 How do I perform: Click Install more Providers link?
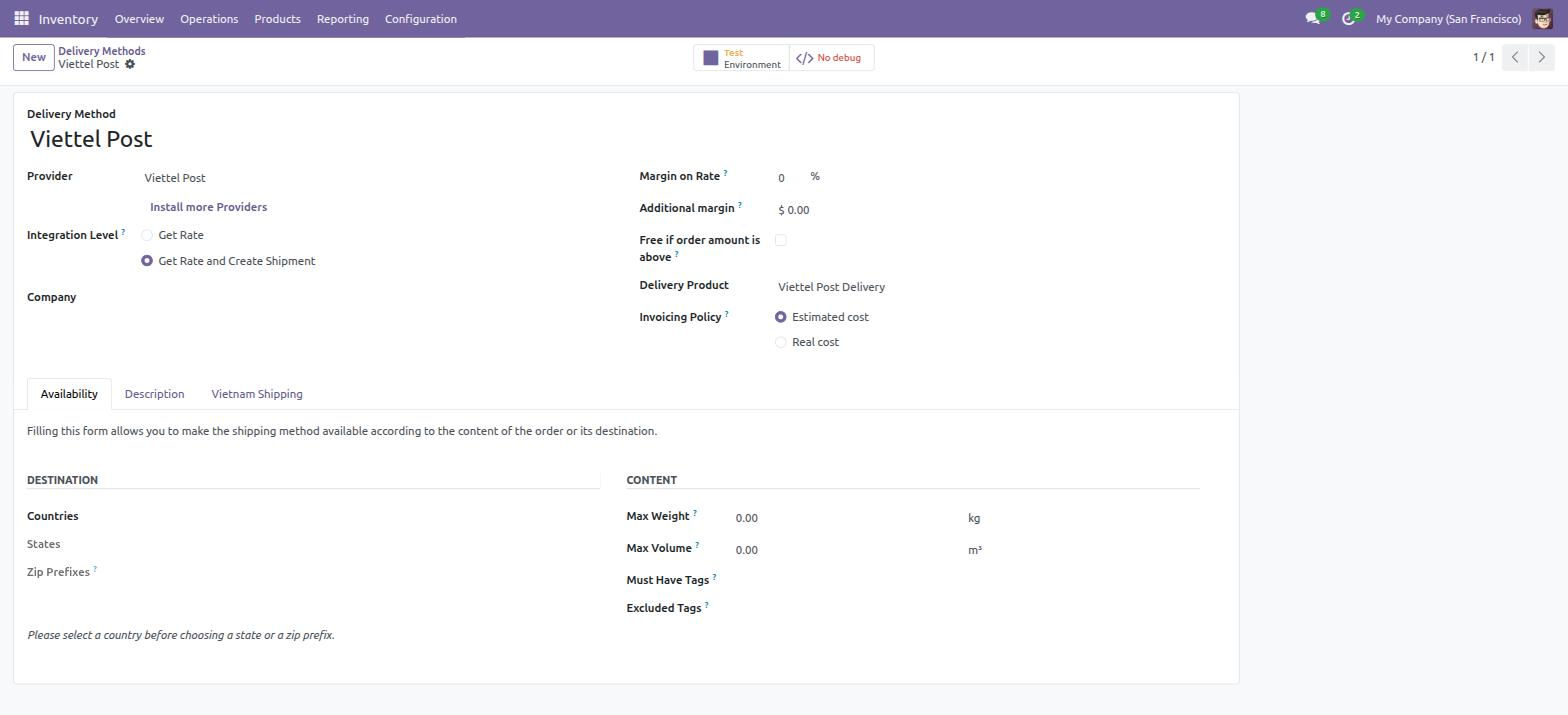[x=208, y=207]
